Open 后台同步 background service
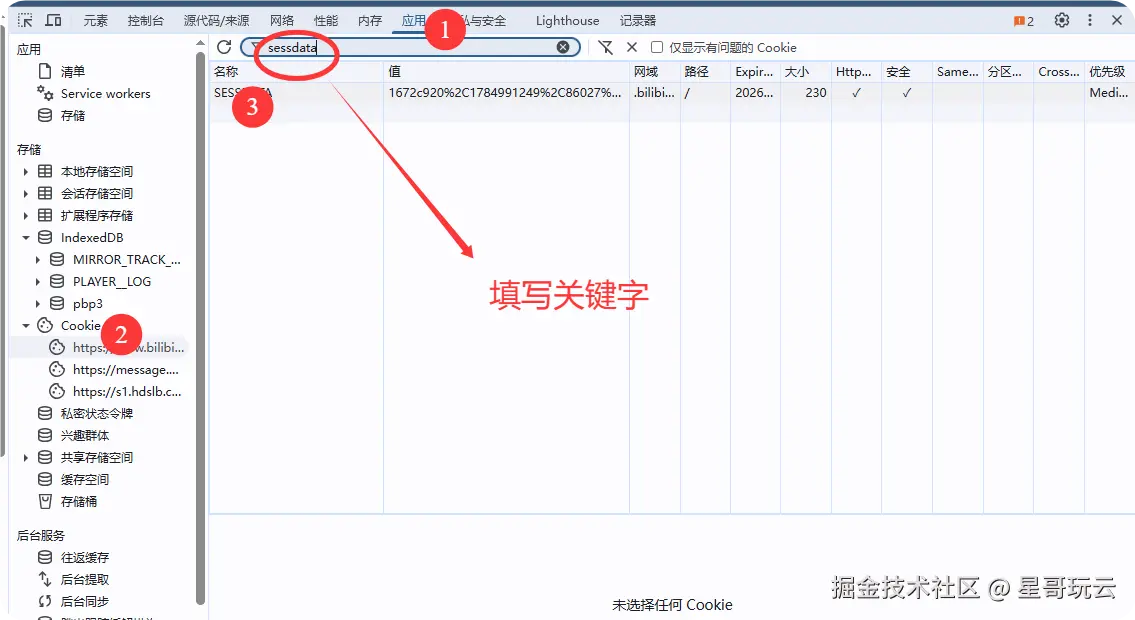Image resolution: width=1135 pixels, height=620 pixels. (85, 601)
